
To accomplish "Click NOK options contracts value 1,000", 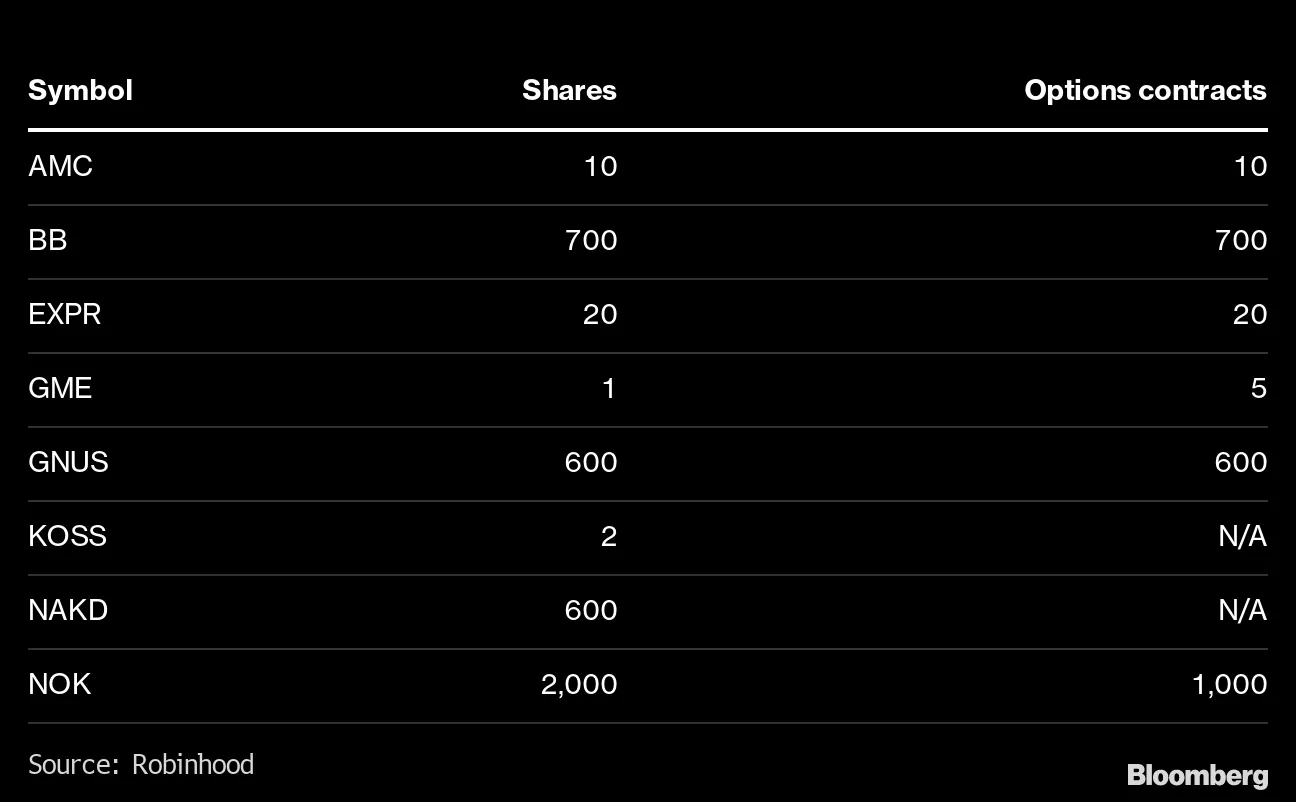I will tap(1229, 684).
